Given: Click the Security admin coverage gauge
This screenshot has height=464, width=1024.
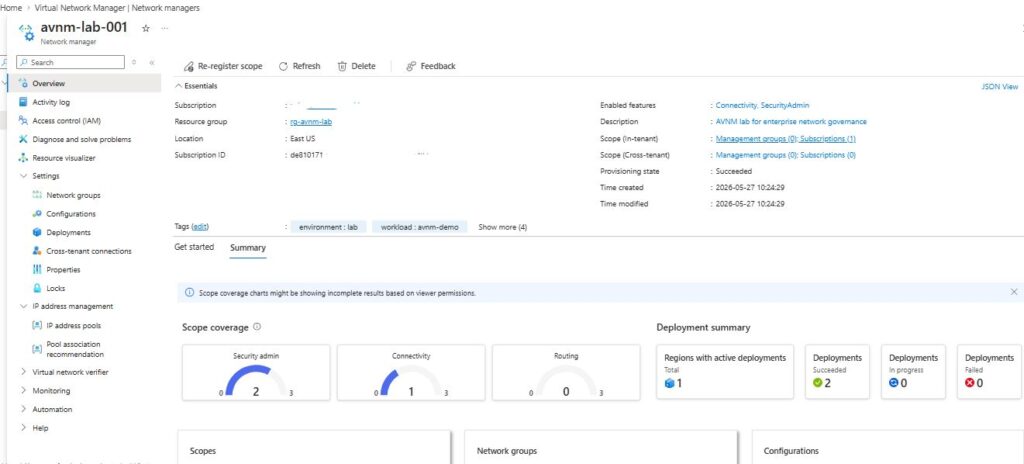Looking at the screenshot, I should pyautogui.click(x=256, y=380).
